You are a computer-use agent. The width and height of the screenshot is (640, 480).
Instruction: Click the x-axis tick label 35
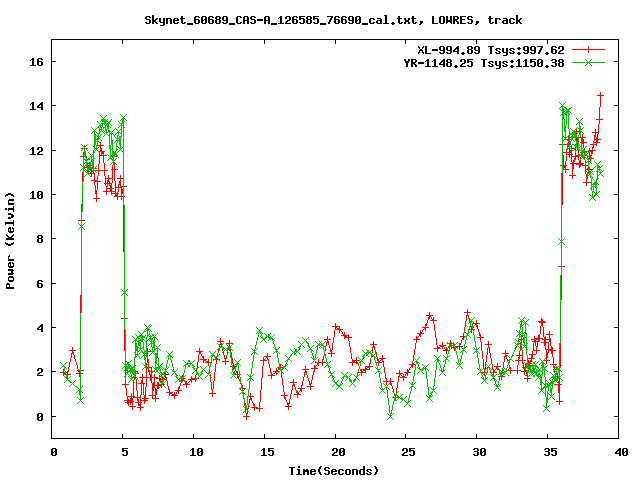(x=550, y=452)
